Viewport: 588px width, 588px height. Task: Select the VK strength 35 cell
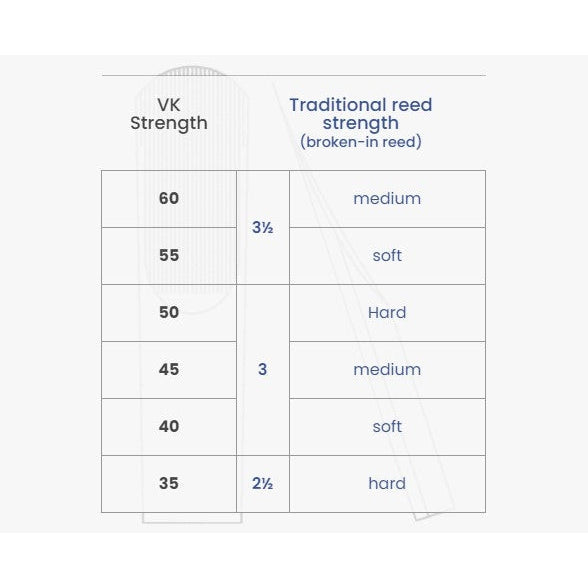[169, 484]
